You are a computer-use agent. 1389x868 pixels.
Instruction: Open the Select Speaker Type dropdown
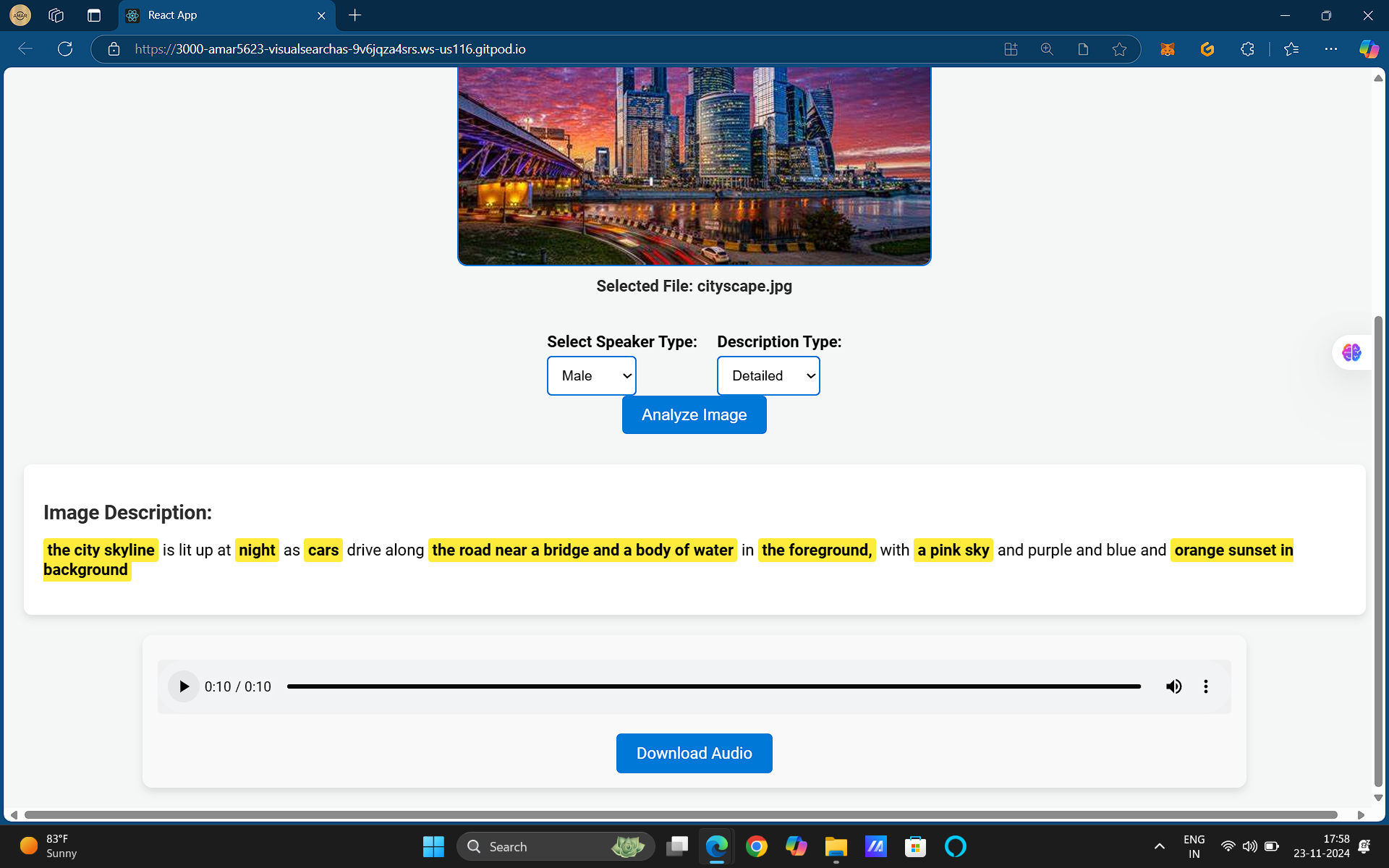pyautogui.click(x=591, y=375)
